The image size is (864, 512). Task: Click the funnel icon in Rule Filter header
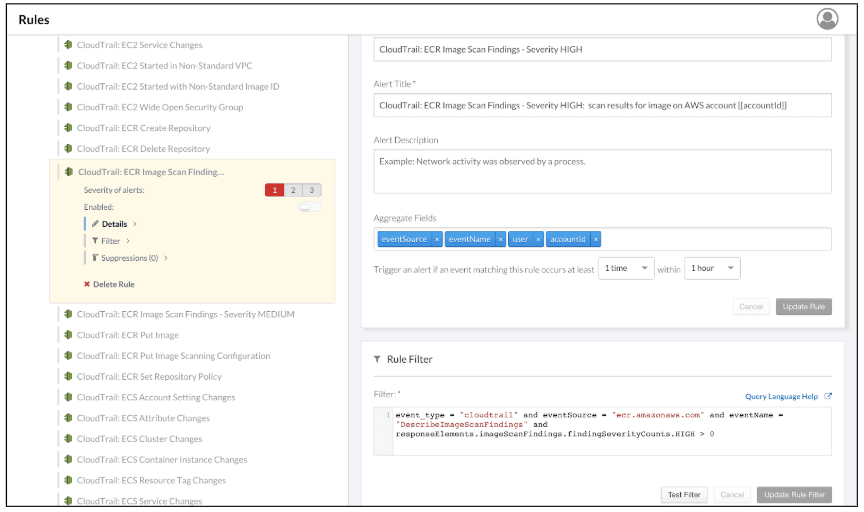click(x=377, y=359)
